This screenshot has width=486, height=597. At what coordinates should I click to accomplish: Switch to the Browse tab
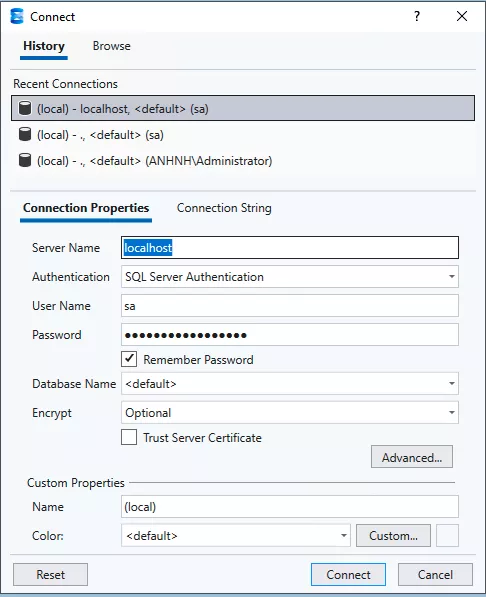112,46
